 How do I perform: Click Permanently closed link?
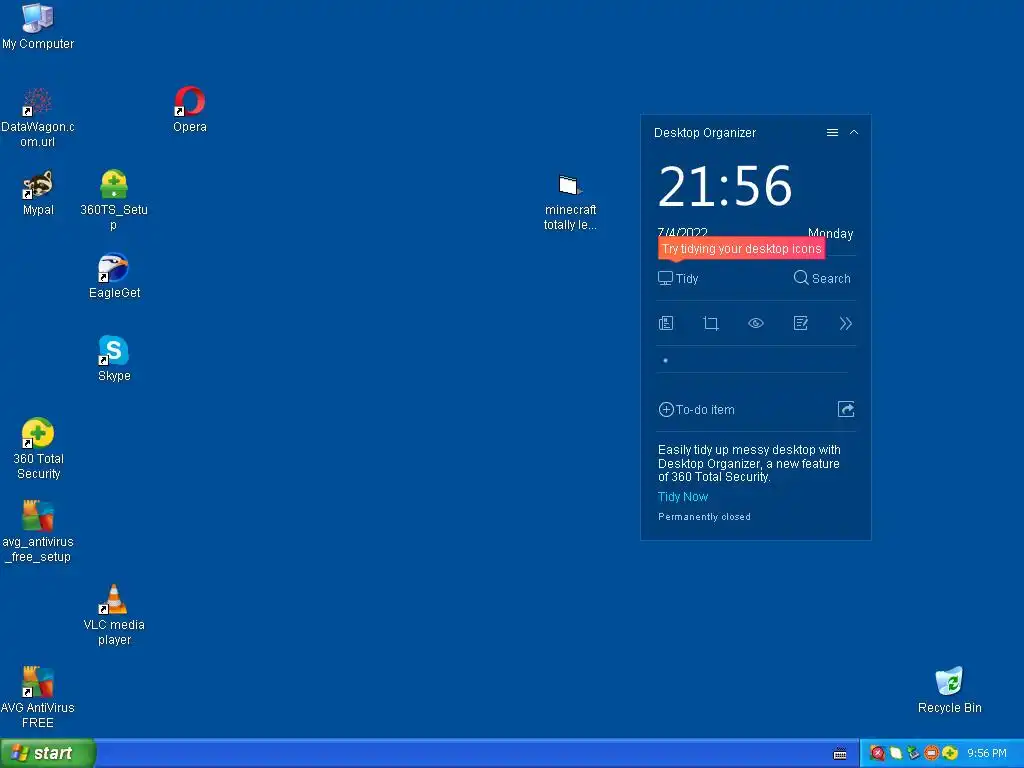coord(704,517)
